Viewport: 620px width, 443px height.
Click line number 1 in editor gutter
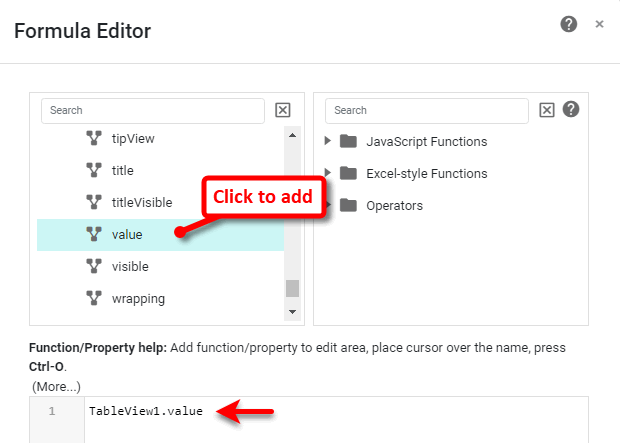(x=52, y=411)
